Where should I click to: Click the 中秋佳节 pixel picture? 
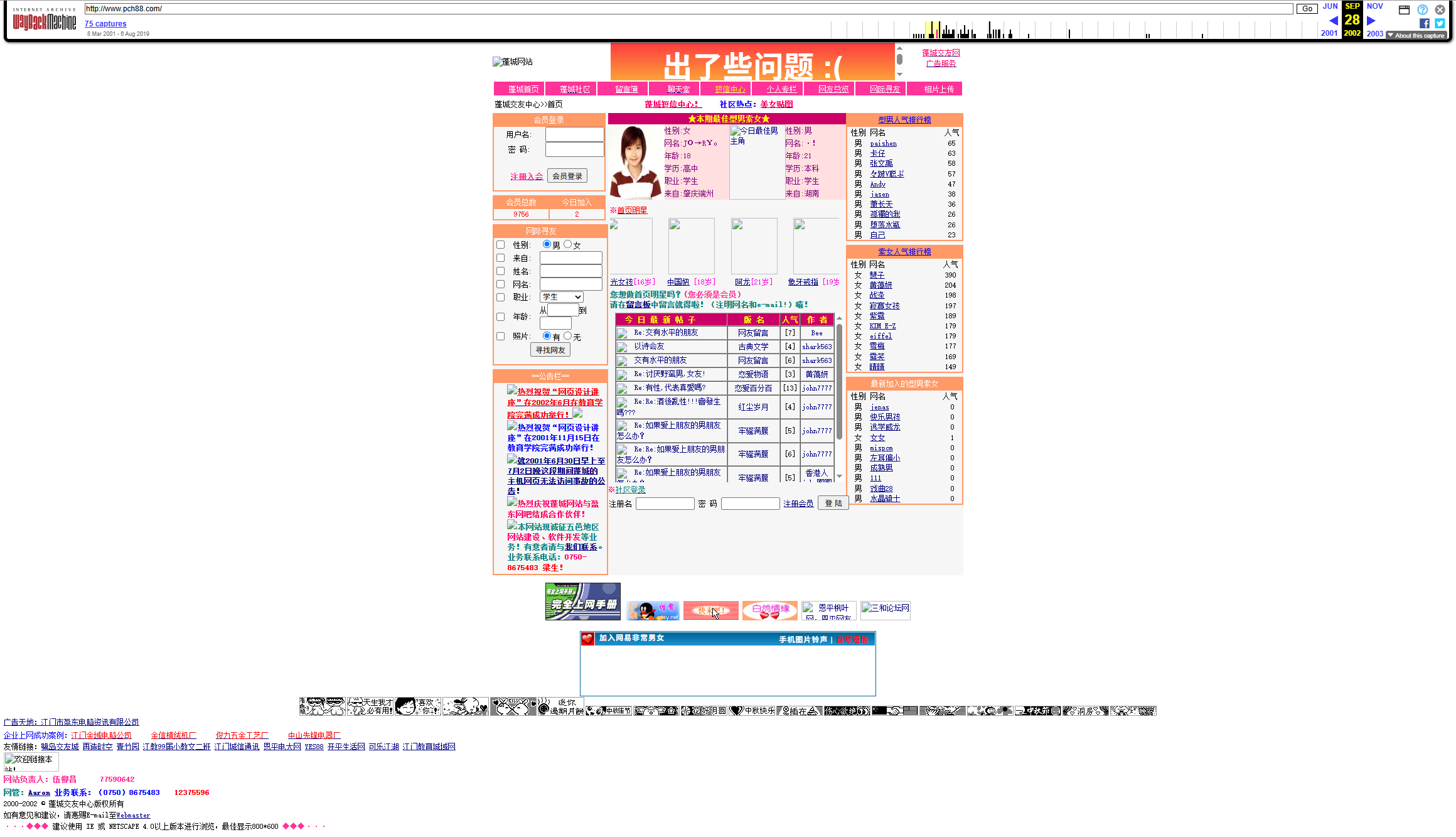pyautogui.click(x=609, y=711)
